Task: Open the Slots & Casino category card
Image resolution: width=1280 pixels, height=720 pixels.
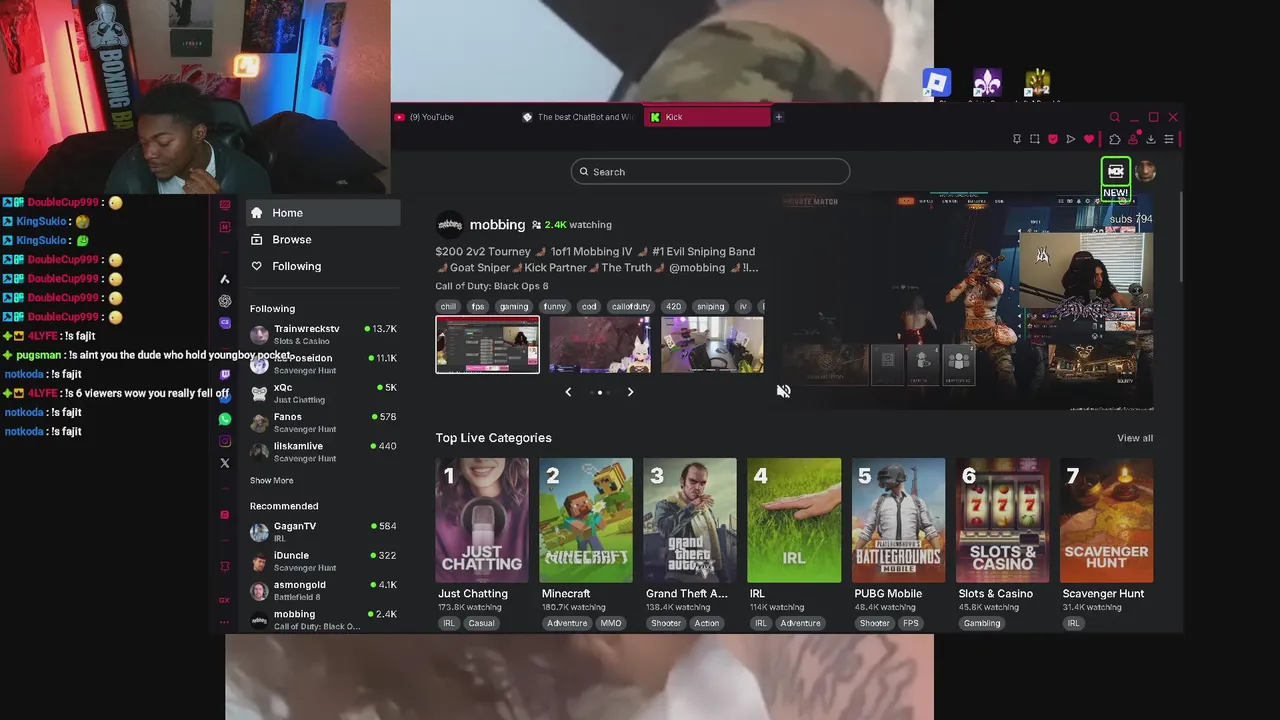Action: click(x=1002, y=520)
